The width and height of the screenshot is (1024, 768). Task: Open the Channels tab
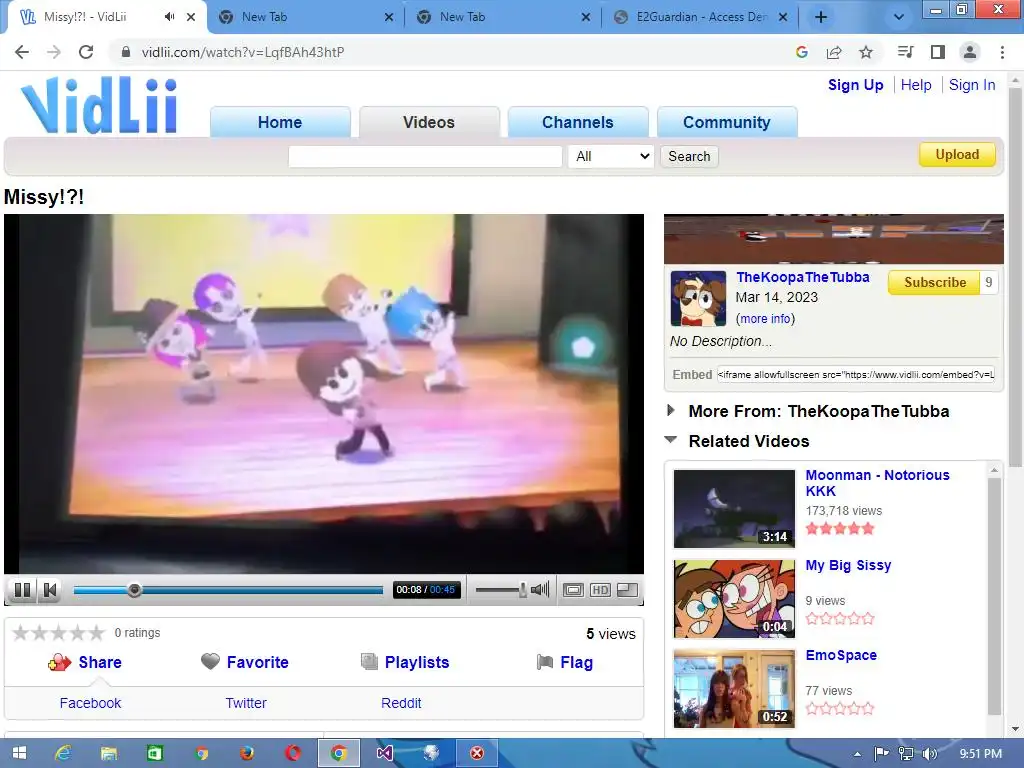[x=578, y=122]
